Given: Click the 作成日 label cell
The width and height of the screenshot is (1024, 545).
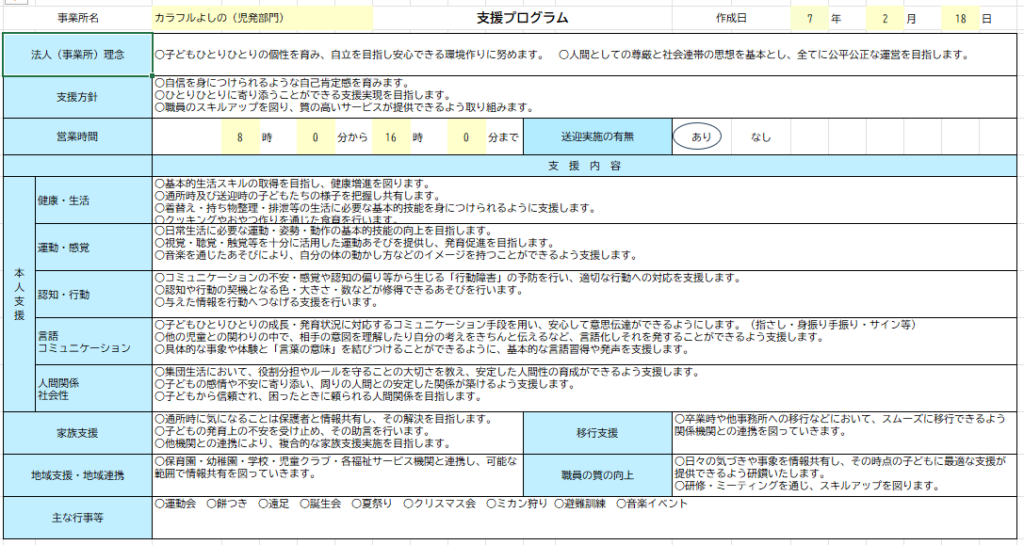Looking at the screenshot, I should point(731,18).
